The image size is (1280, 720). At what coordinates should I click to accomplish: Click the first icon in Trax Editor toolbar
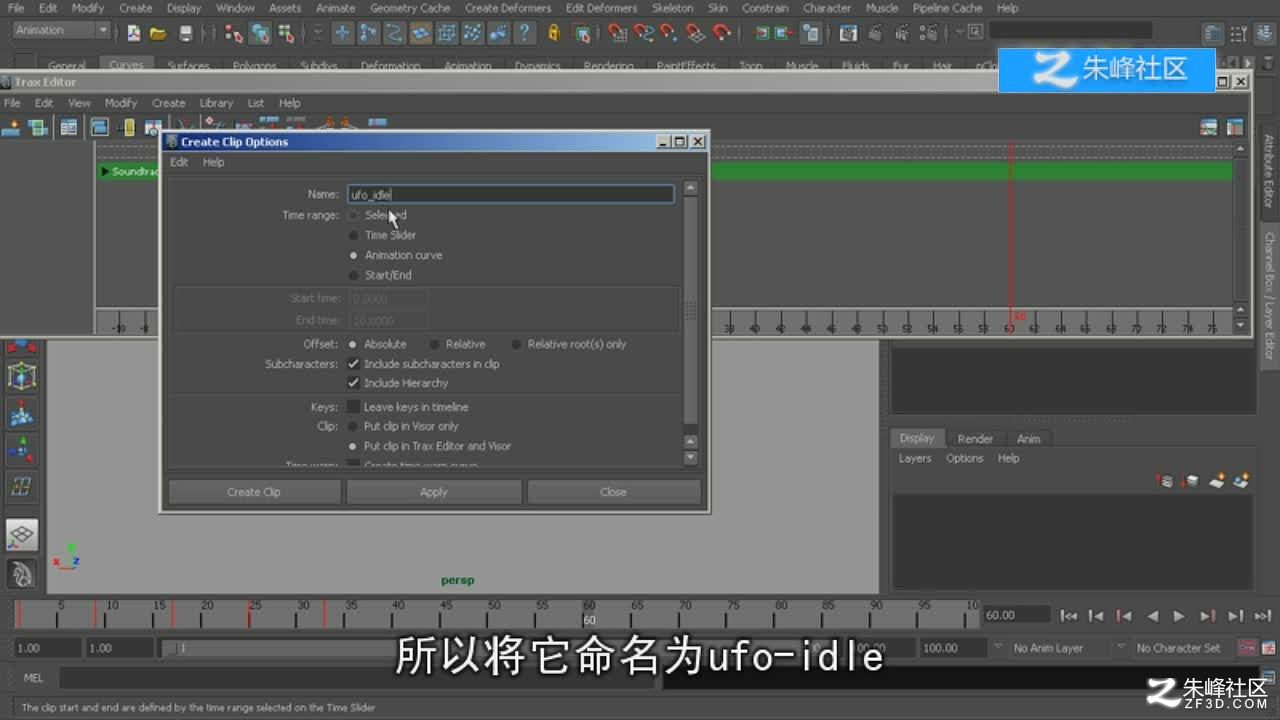[13, 127]
